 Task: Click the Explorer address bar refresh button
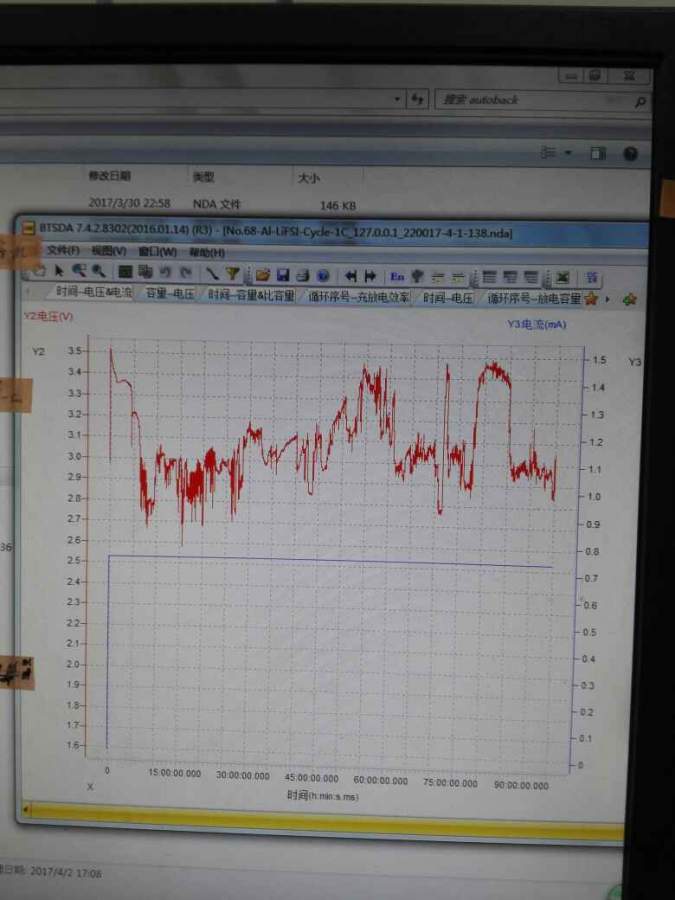tap(417, 99)
